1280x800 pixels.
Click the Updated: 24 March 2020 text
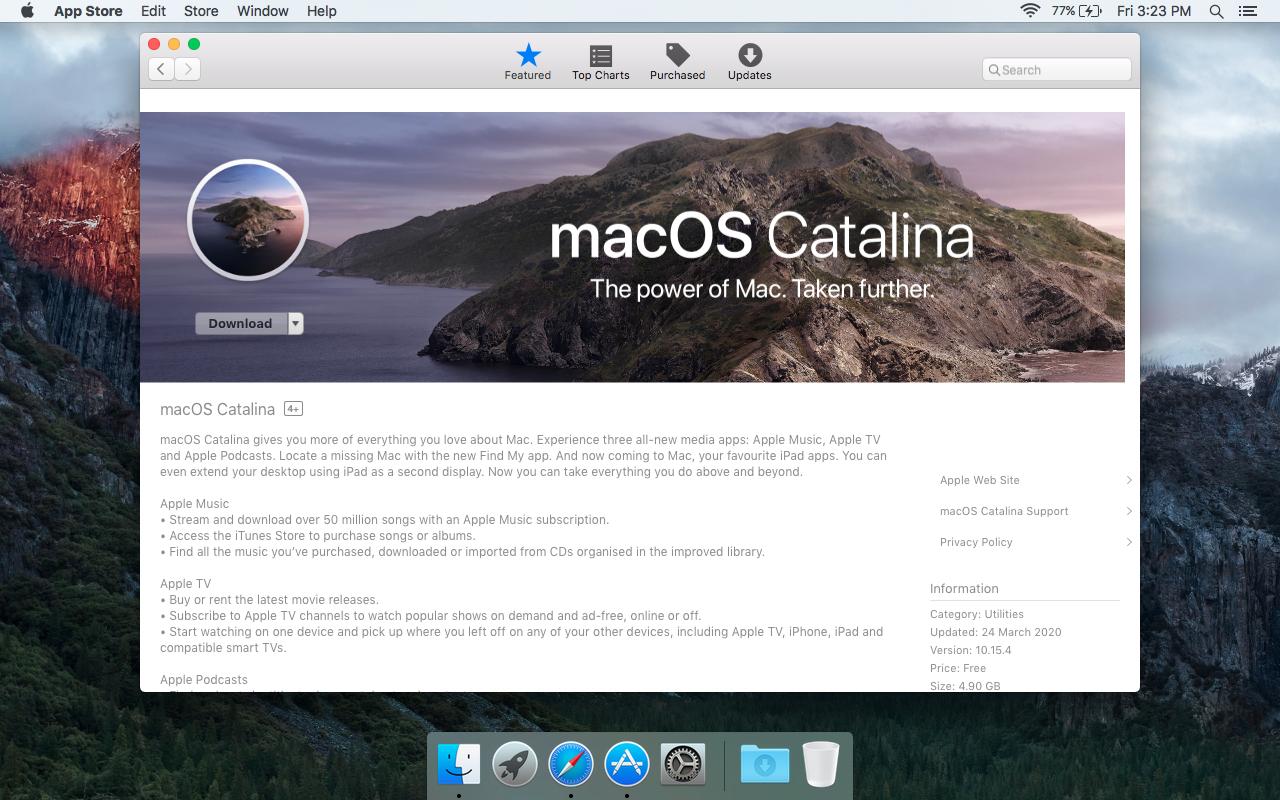(996, 632)
